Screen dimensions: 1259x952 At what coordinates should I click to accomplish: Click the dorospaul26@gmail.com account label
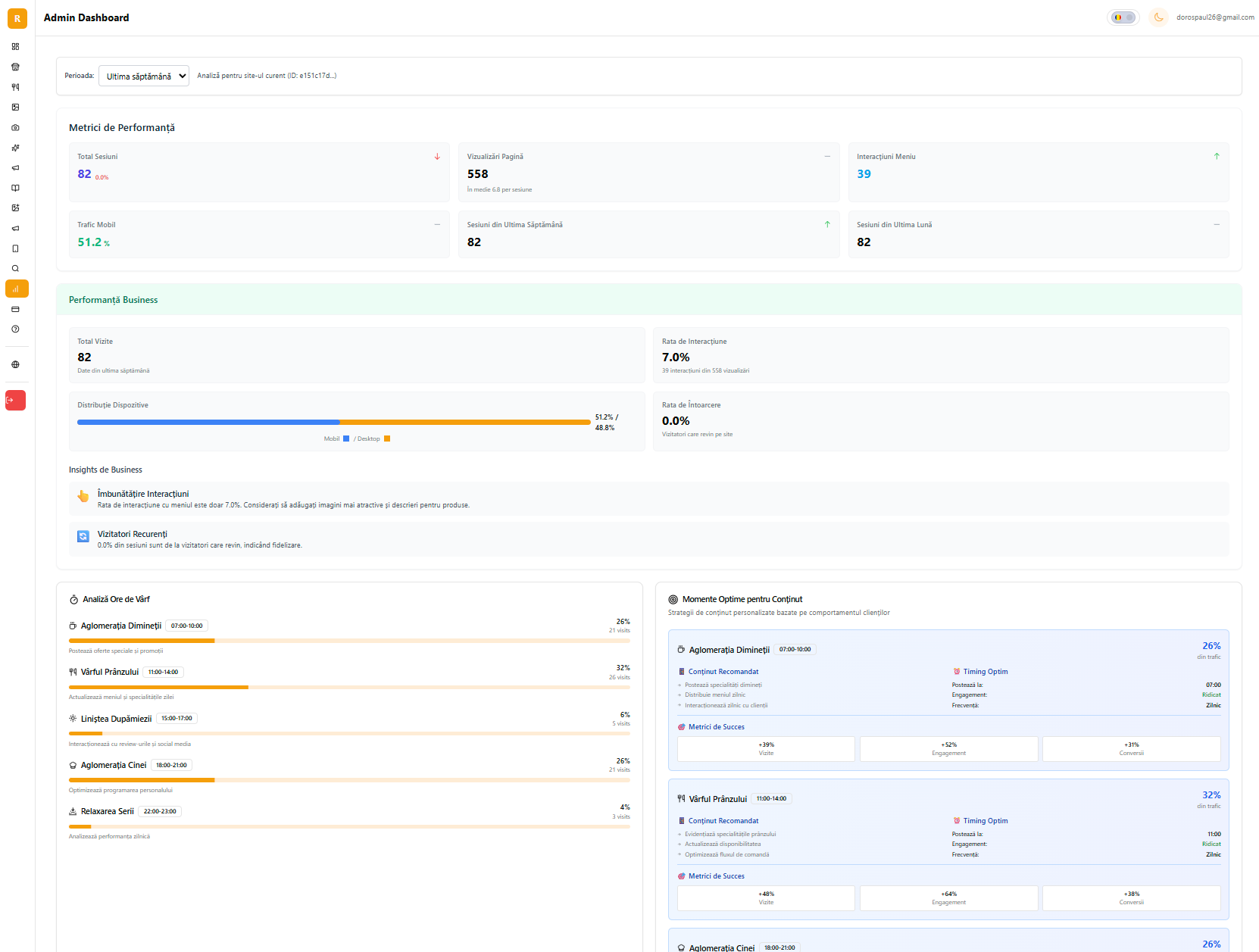click(x=1215, y=17)
